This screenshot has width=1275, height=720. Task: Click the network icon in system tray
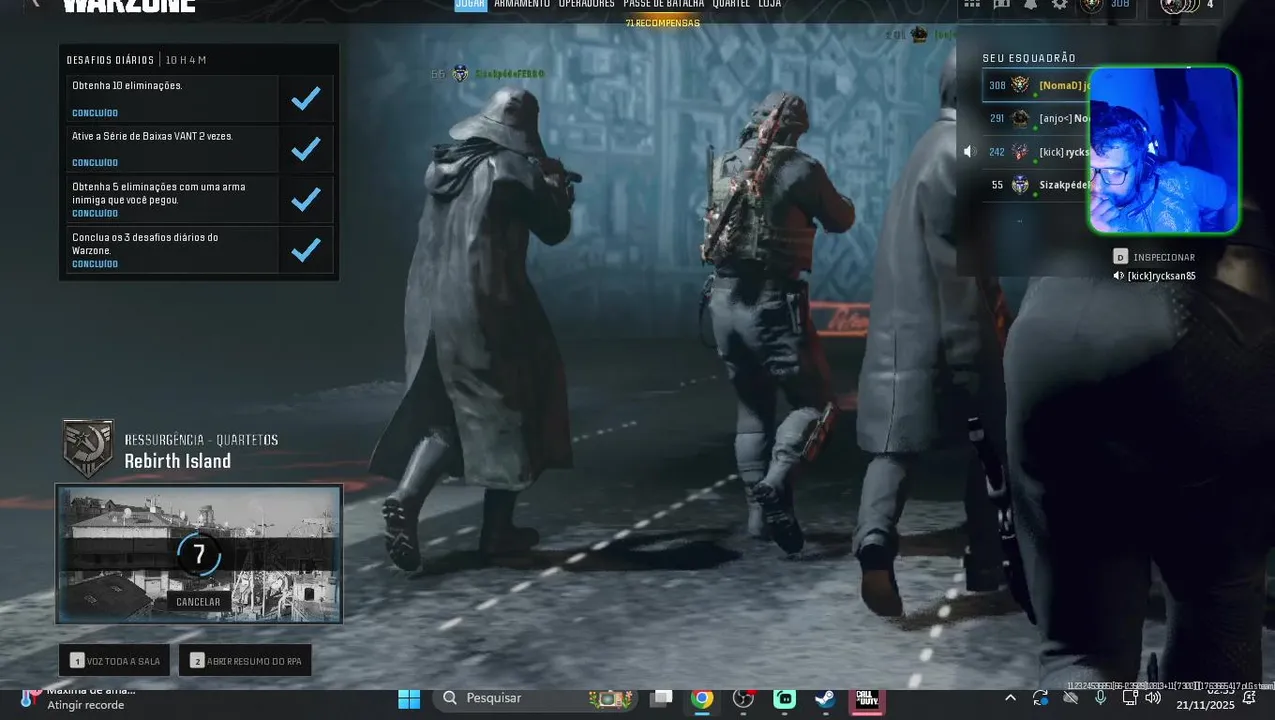1129,698
